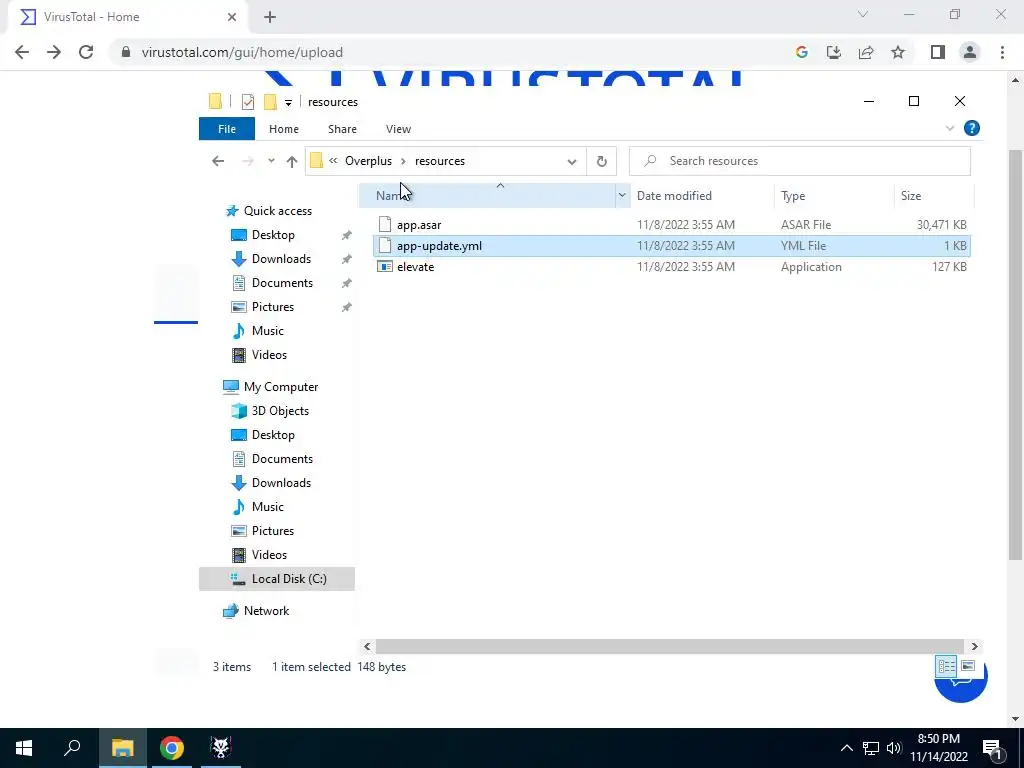Select Local Disk (C:)
The height and width of the screenshot is (768, 1024).
tap(277, 579)
